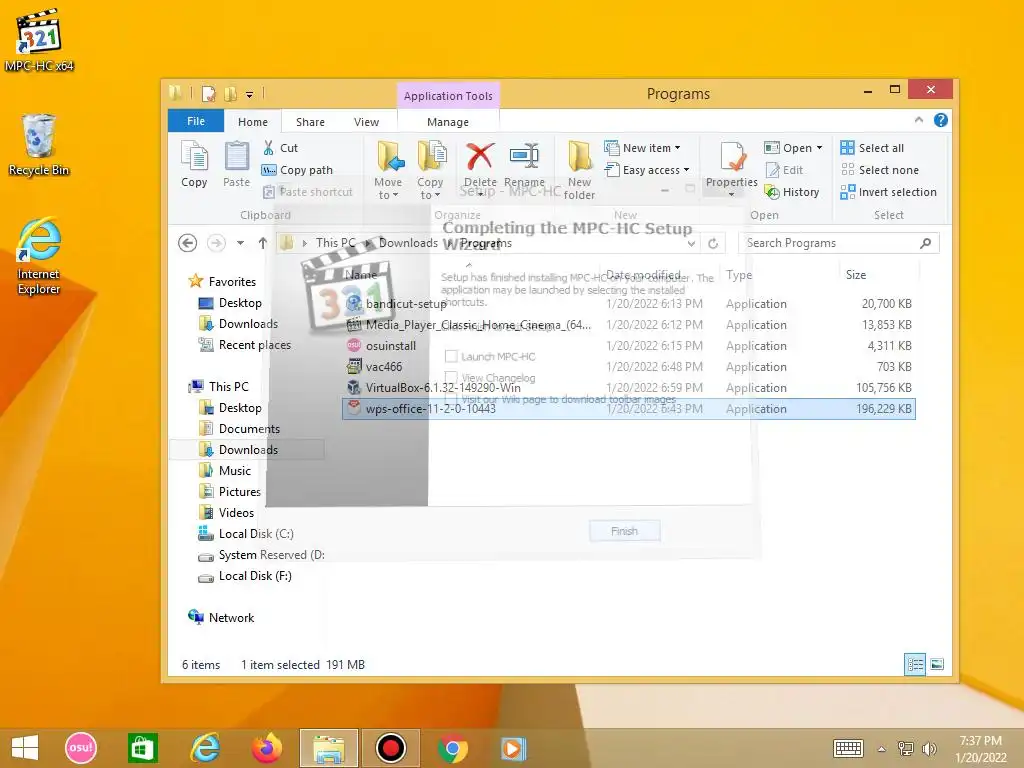
Task: Switch to Details view layout
Action: (x=915, y=664)
